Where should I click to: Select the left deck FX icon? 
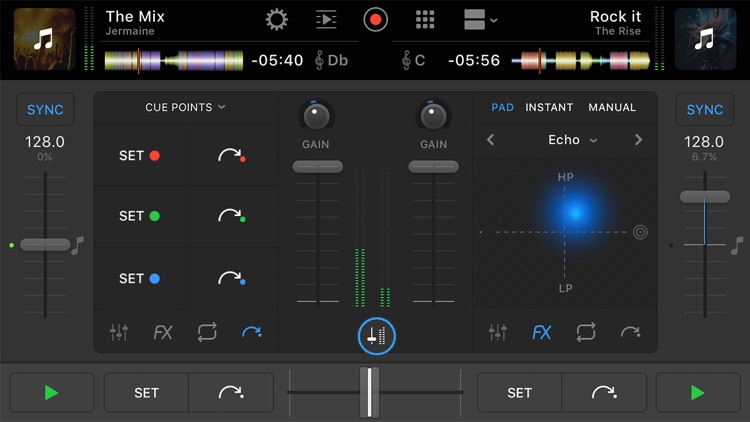tap(163, 332)
